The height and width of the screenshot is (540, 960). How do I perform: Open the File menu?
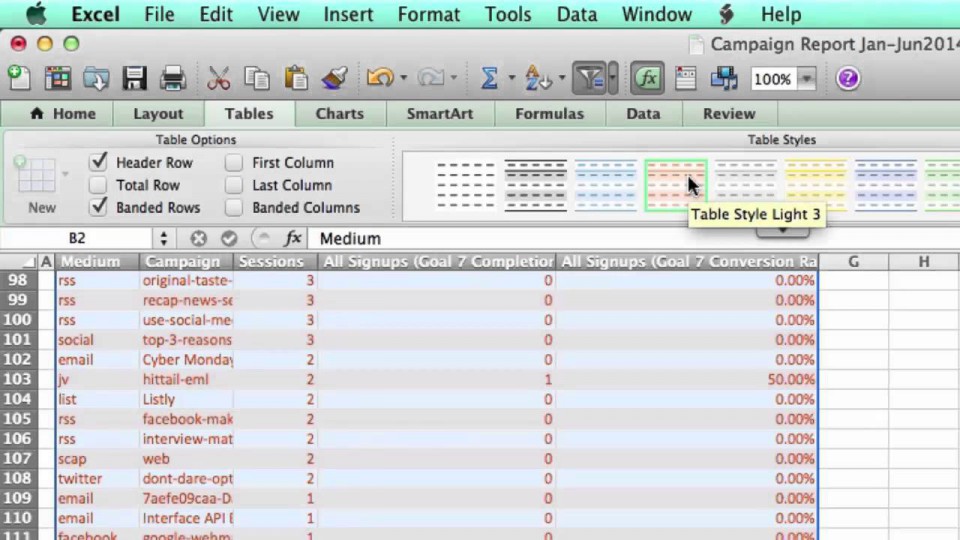click(x=159, y=13)
